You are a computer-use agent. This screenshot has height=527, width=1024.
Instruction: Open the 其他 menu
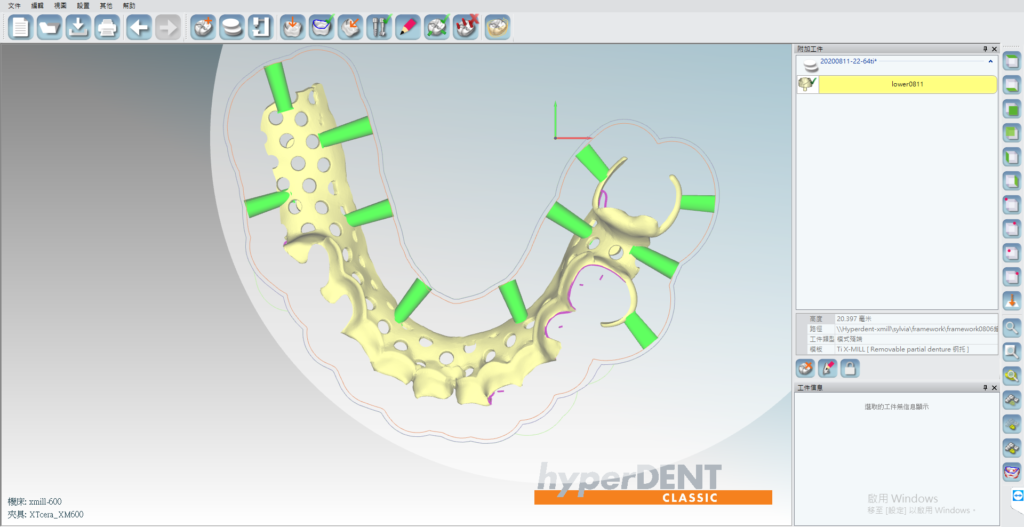[x=106, y=5]
